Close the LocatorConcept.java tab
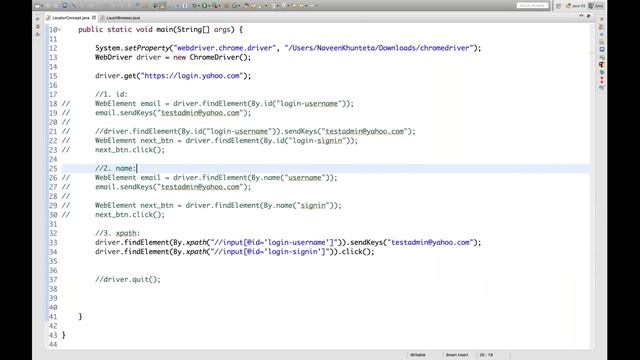The height and width of the screenshot is (360, 640). pos(94,18)
